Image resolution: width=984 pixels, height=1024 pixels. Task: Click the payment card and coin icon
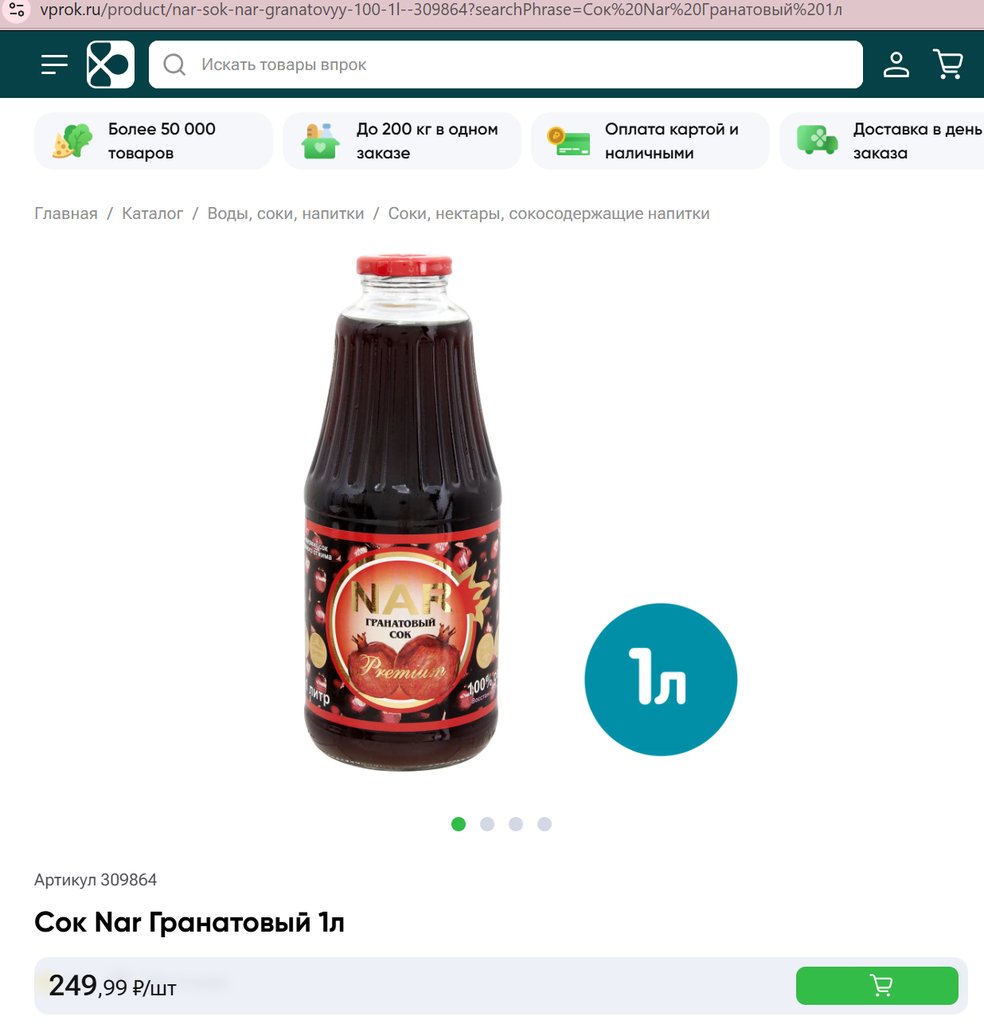(568, 142)
